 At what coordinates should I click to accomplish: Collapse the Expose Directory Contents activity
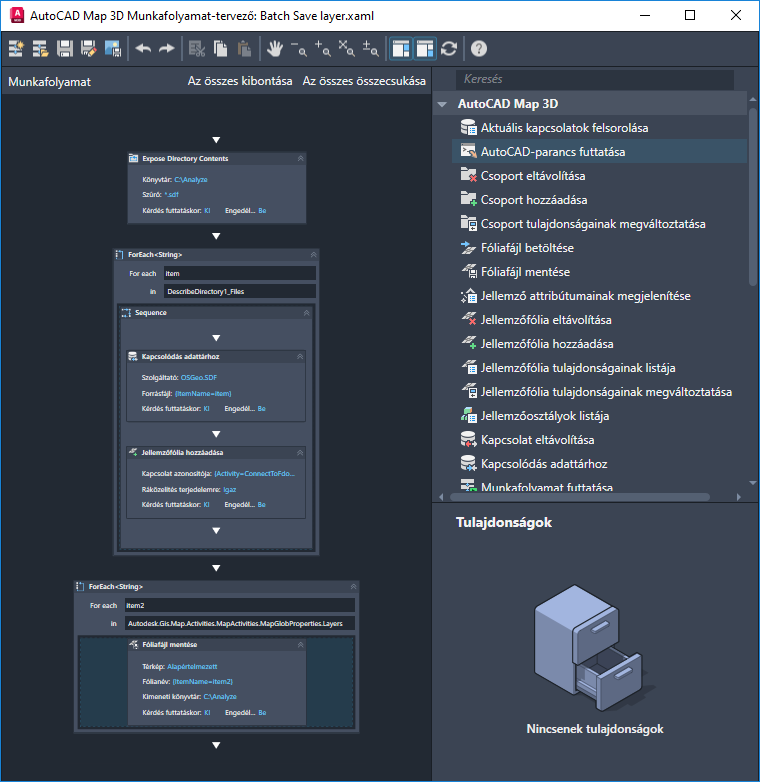point(300,158)
